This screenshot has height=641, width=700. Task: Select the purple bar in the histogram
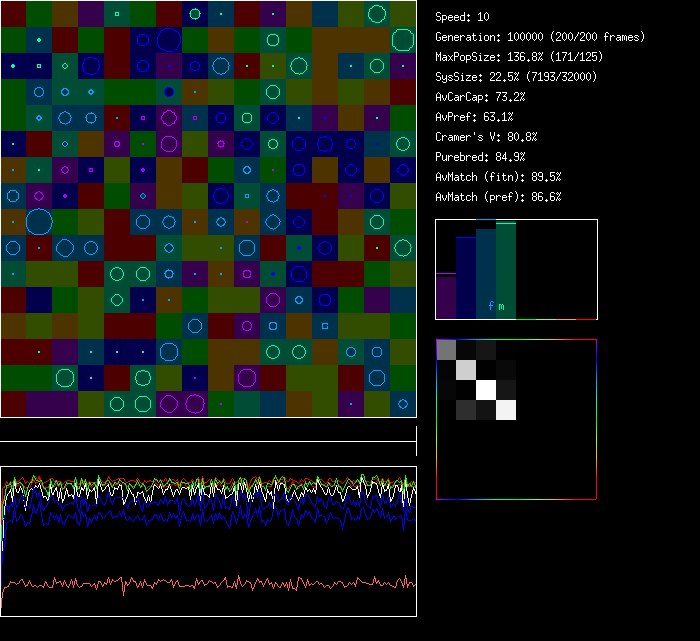[x=446, y=297]
